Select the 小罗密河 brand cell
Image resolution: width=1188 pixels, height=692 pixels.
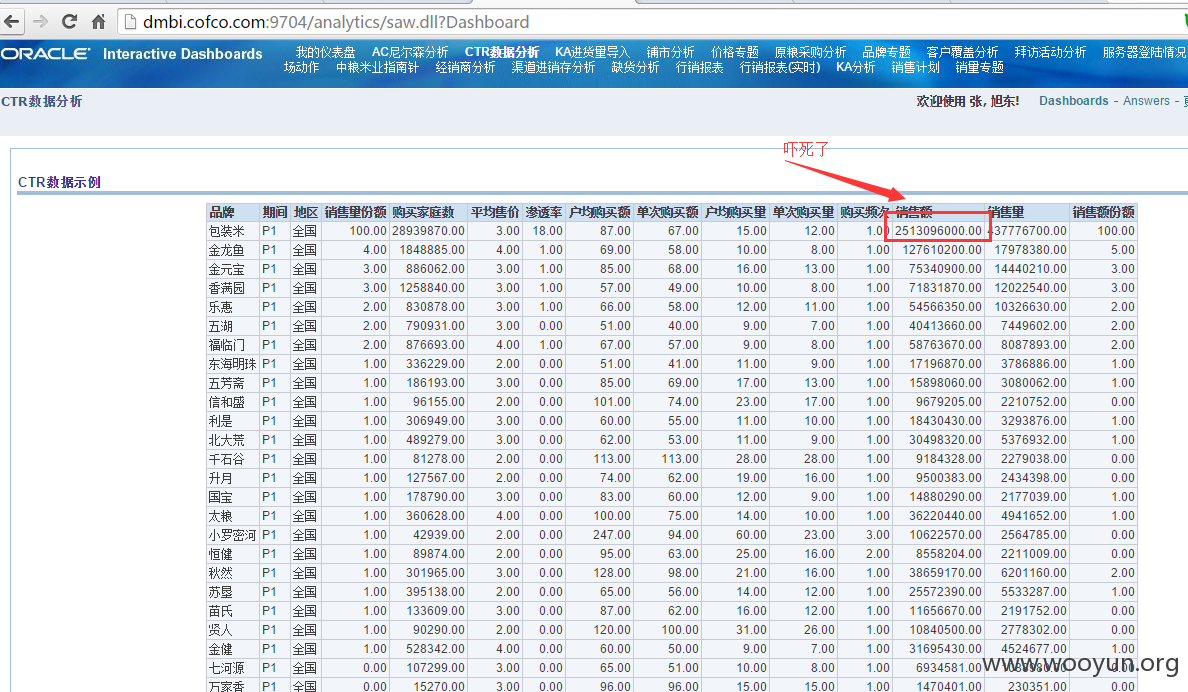(x=233, y=535)
